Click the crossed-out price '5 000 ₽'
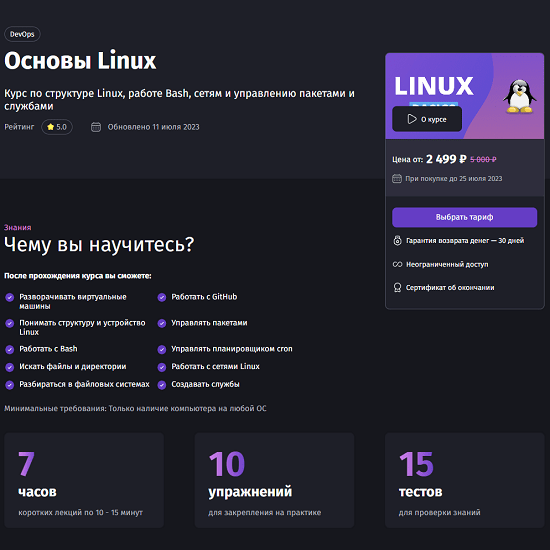This screenshot has height=550, width=550. tap(483, 160)
